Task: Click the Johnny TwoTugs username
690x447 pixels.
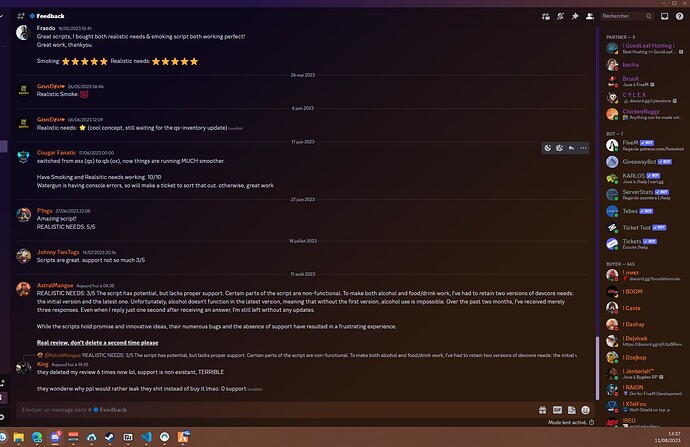Action: coord(58,252)
